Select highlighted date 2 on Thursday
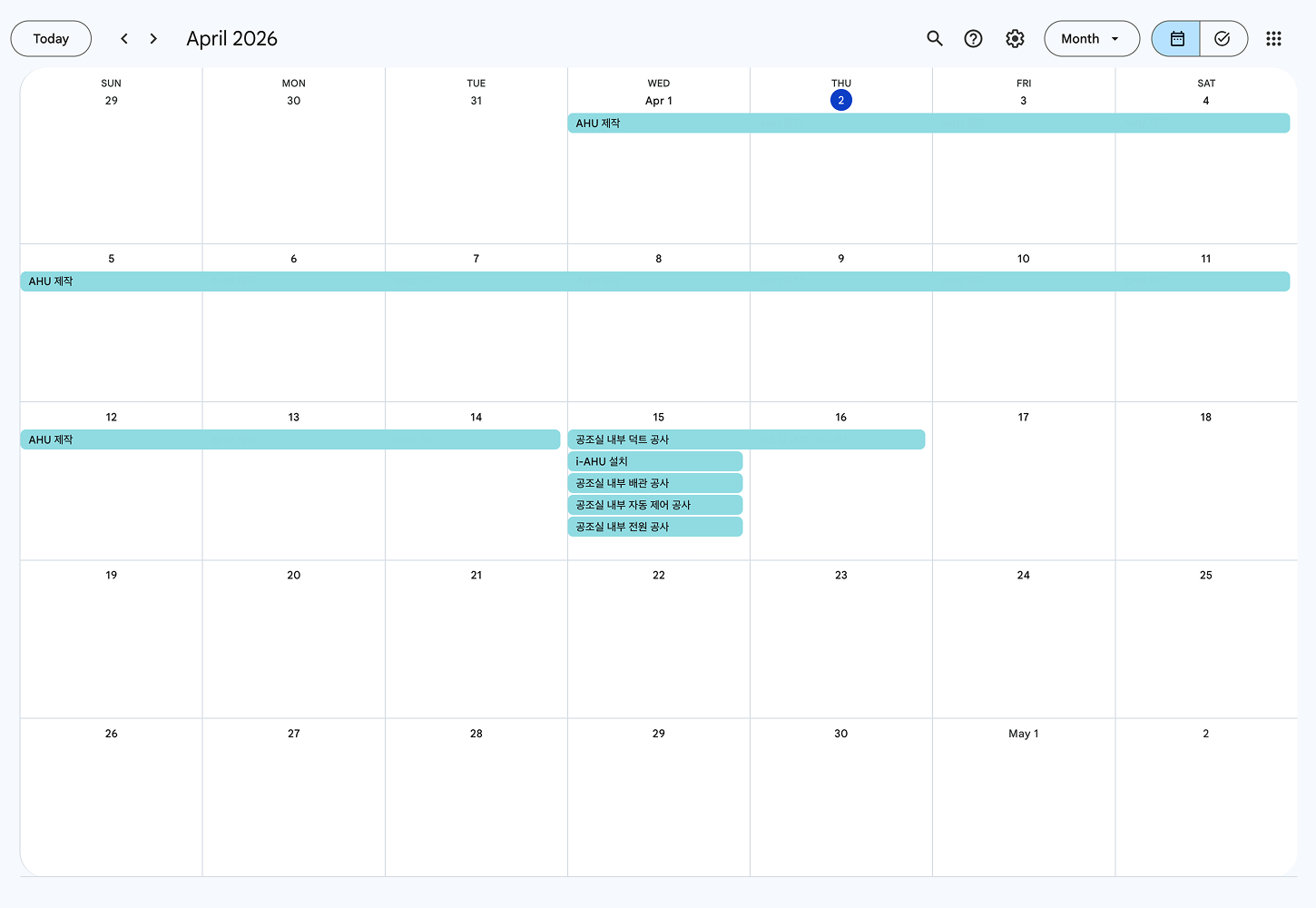 click(x=840, y=101)
